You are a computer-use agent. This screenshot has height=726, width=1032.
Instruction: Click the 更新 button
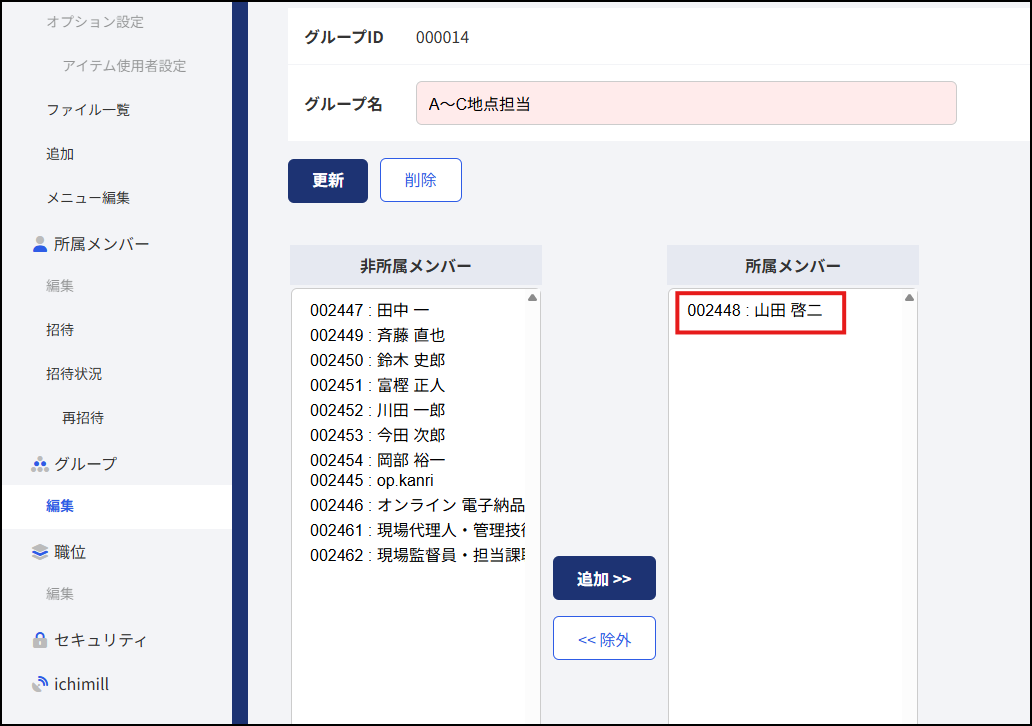[x=328, y=180]
